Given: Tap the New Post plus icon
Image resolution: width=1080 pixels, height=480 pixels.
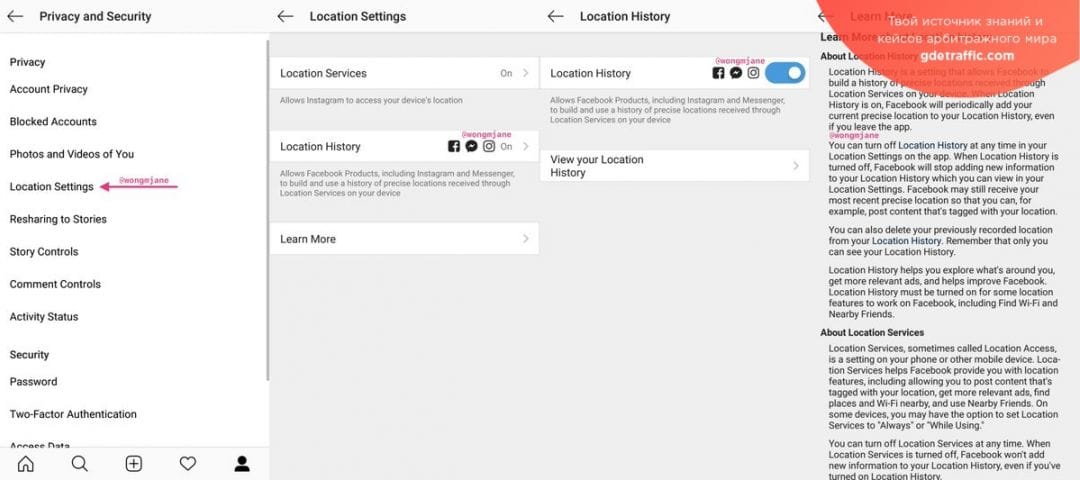Looking at the screenshot, I should [x=134, y=463].
